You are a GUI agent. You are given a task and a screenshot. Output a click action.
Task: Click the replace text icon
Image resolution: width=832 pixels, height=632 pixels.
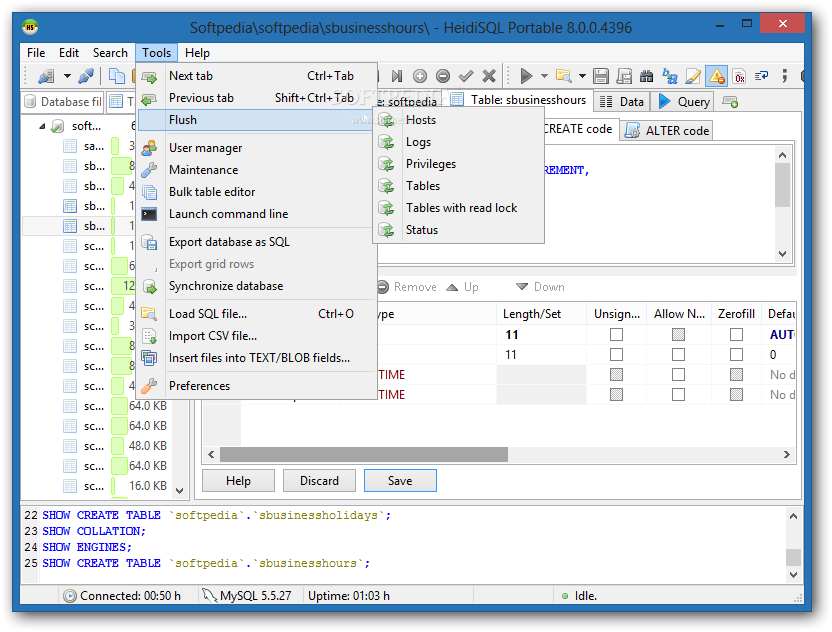pos(670,76)
